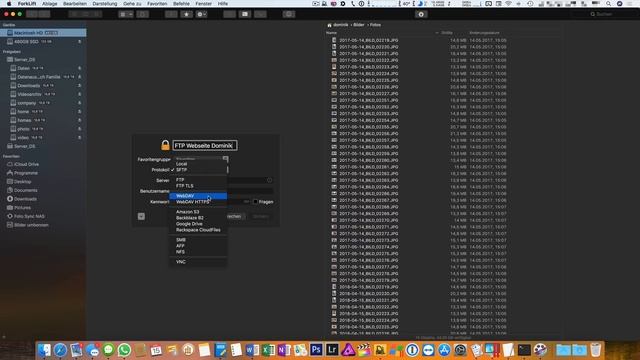Select SFTP protocol entry
Viewport: 640px width, 360px height.
pos(198,170)
